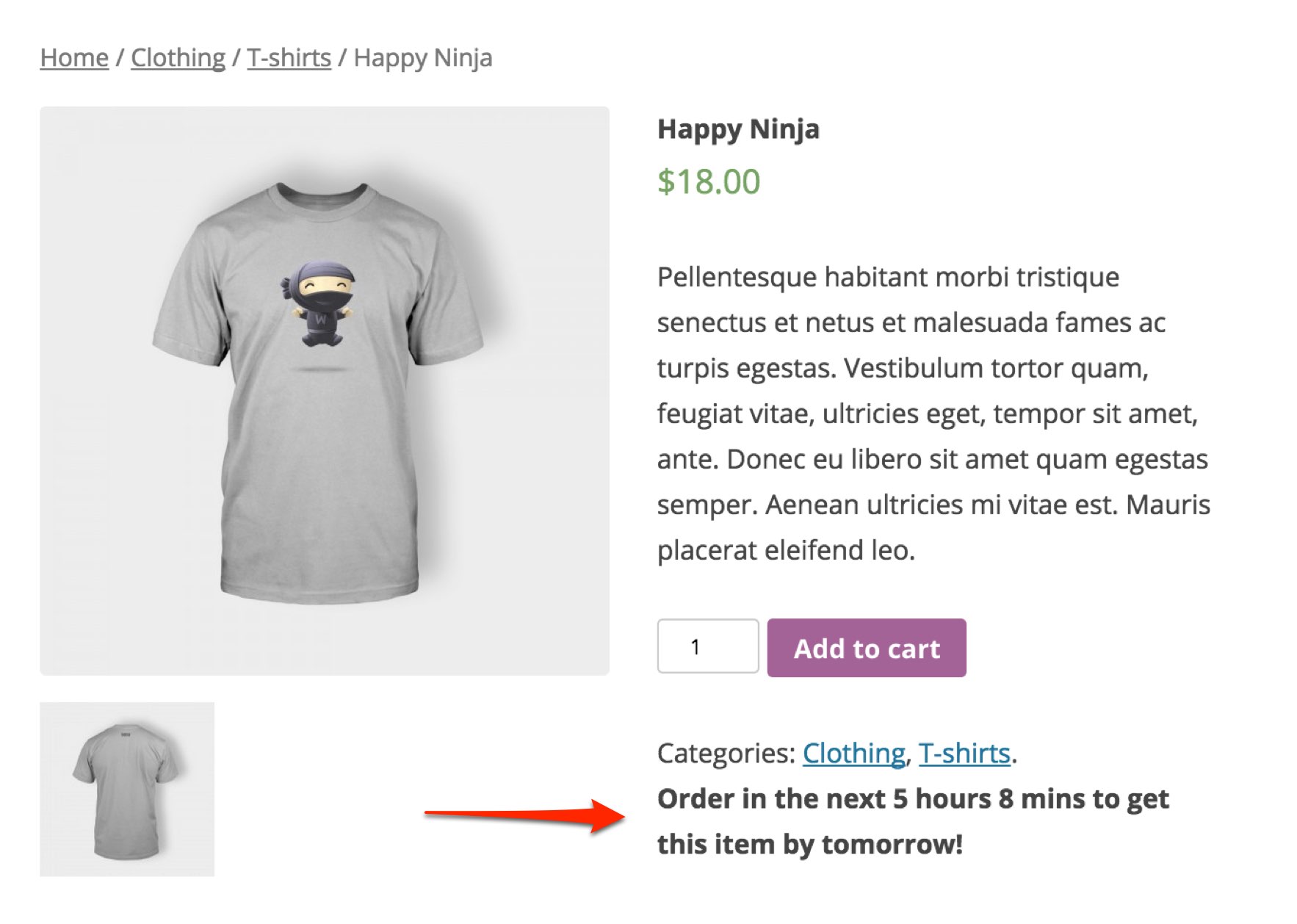The height and width of the screenshot is (924, 1297).
Task: Click the bold Happy Ninja product title
Action: [738, 129]
